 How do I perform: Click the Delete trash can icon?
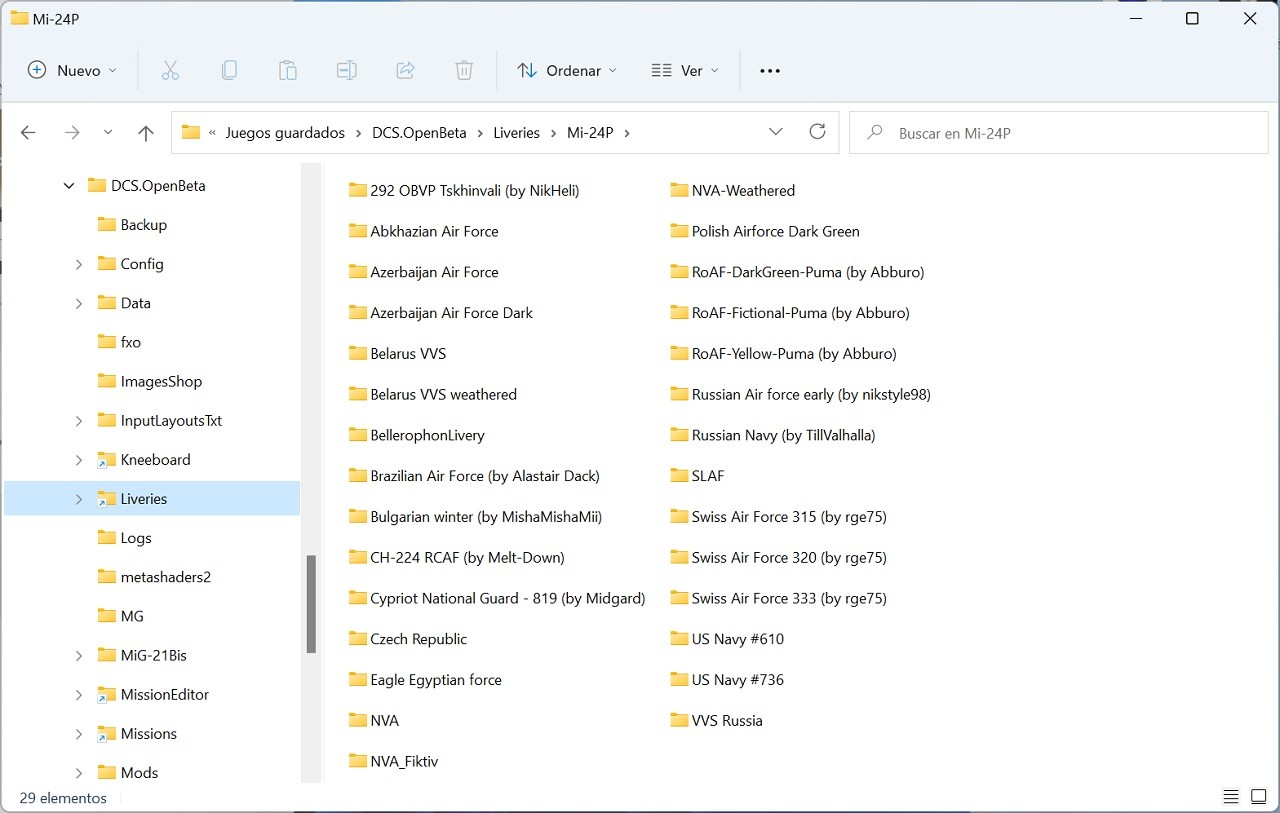coord(464,70)
